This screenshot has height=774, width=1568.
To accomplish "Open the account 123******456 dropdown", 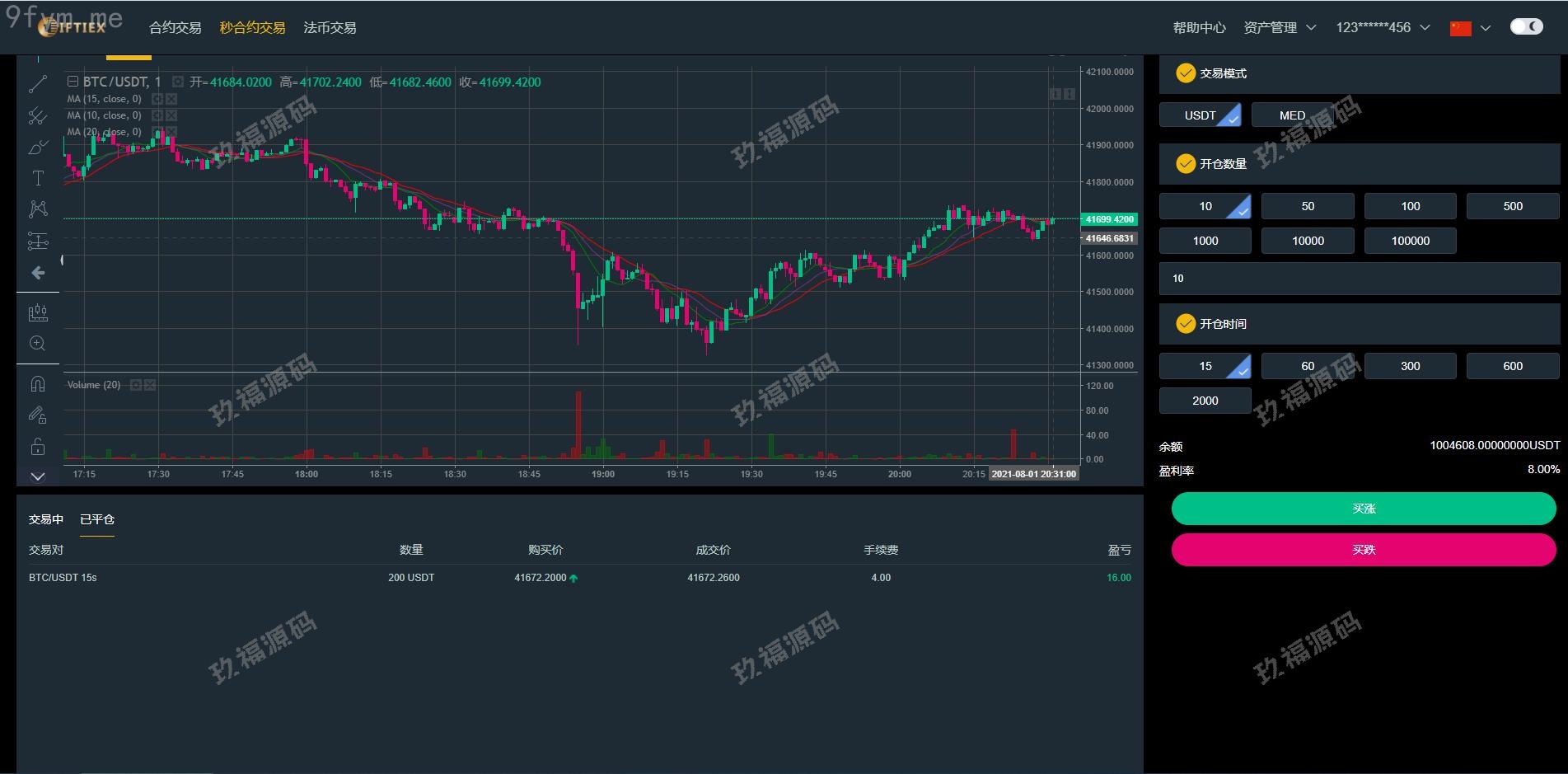I will pyautogui.click(x=1382, y=28).
